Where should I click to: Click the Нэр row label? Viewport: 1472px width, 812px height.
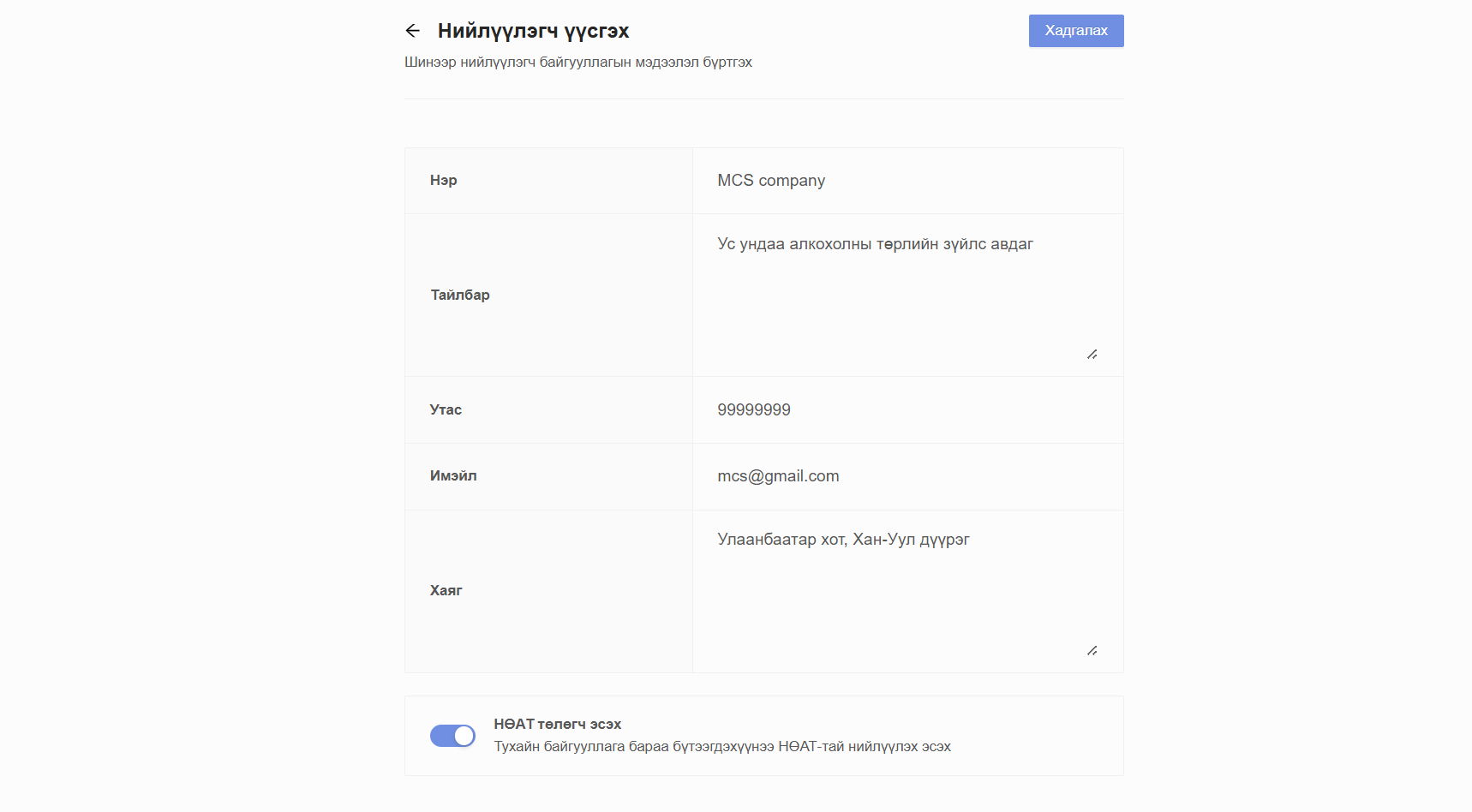[x=443, y=180]
